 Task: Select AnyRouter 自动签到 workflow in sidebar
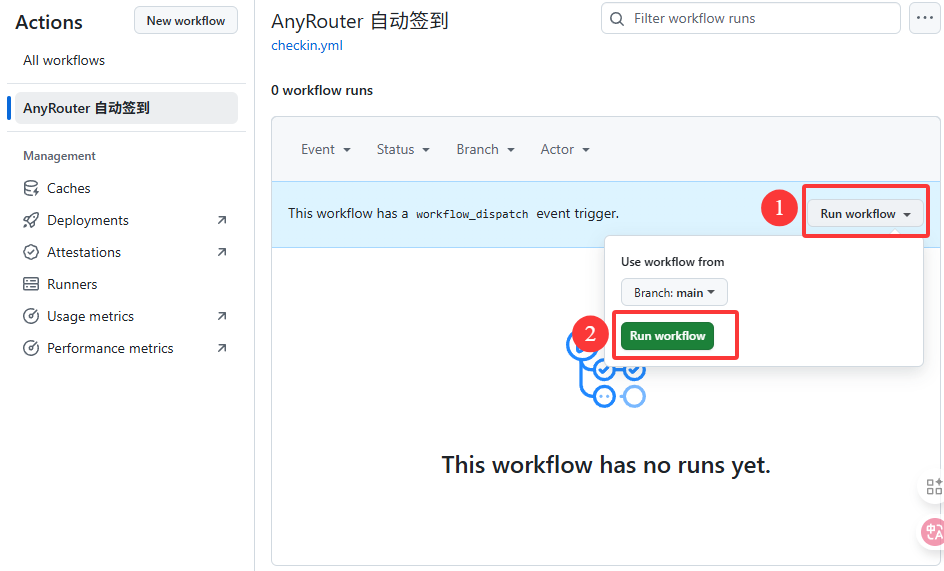(126, 108)
